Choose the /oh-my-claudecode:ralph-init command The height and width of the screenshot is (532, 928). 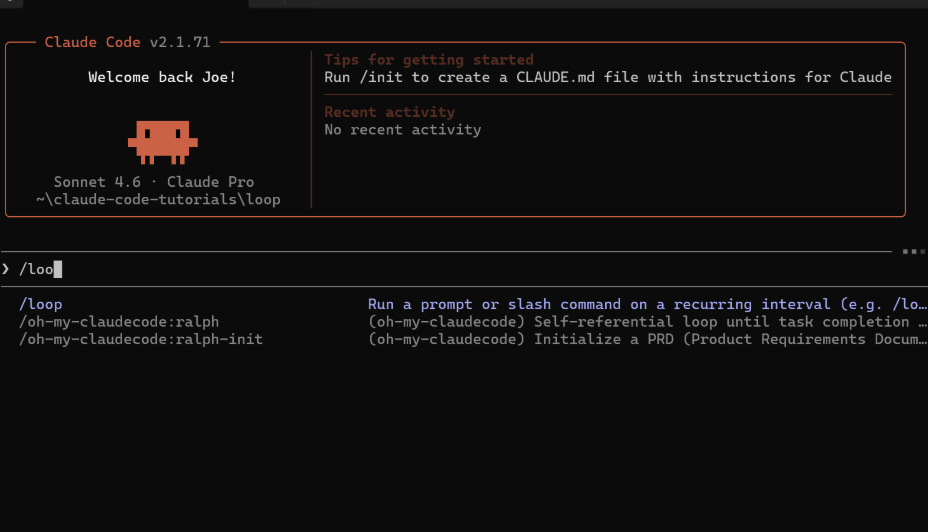pyautogui.click(x=141, y=339)
